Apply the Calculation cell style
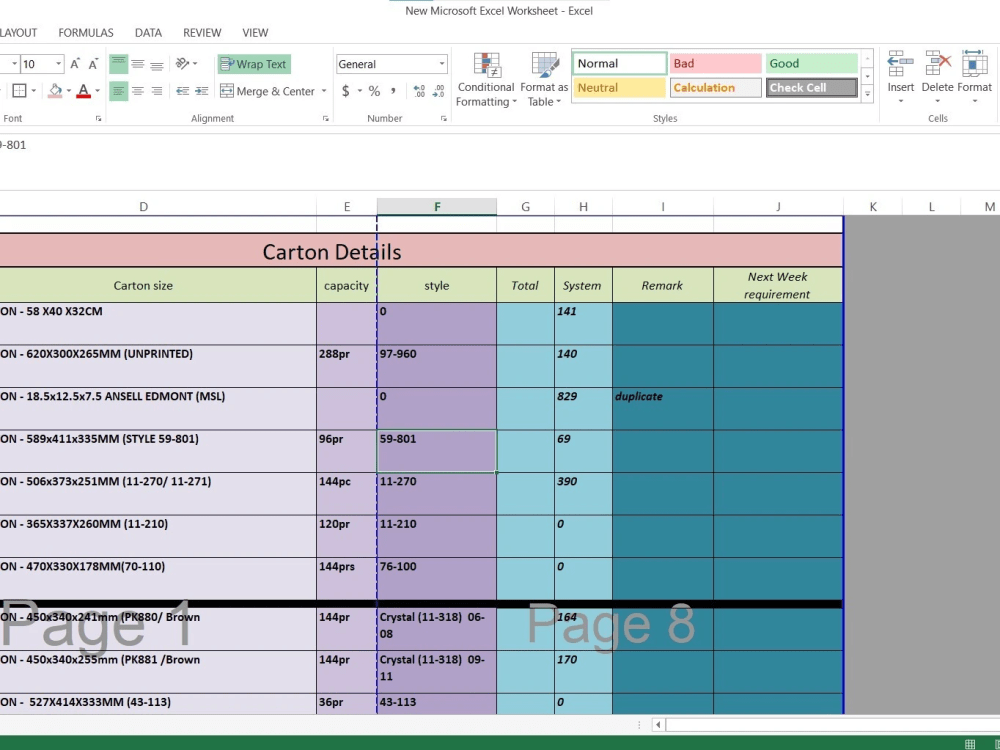Screen dimensions: 1000x750 (716, 87)
